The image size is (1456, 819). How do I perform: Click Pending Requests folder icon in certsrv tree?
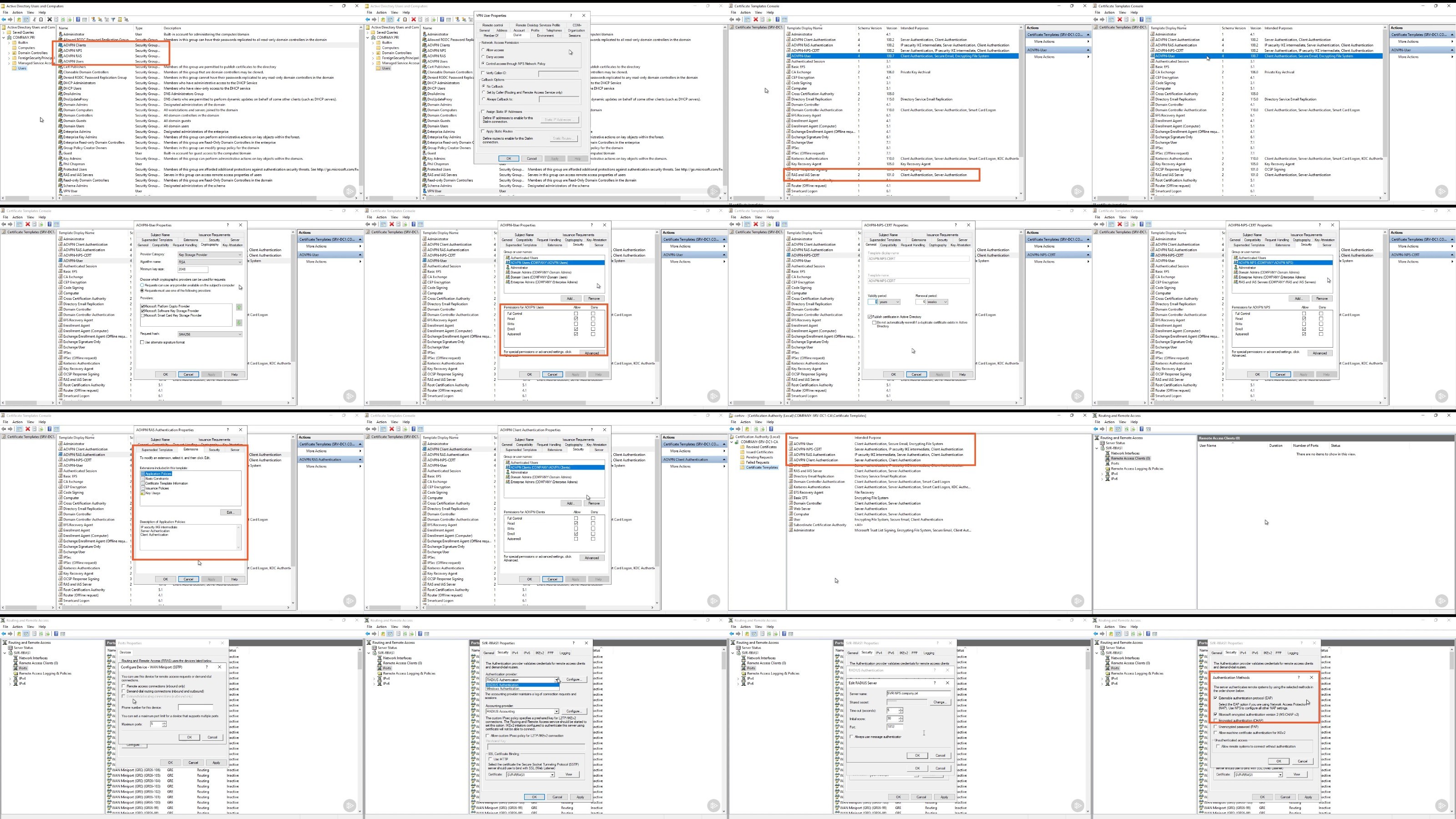[x=743, y=457]
